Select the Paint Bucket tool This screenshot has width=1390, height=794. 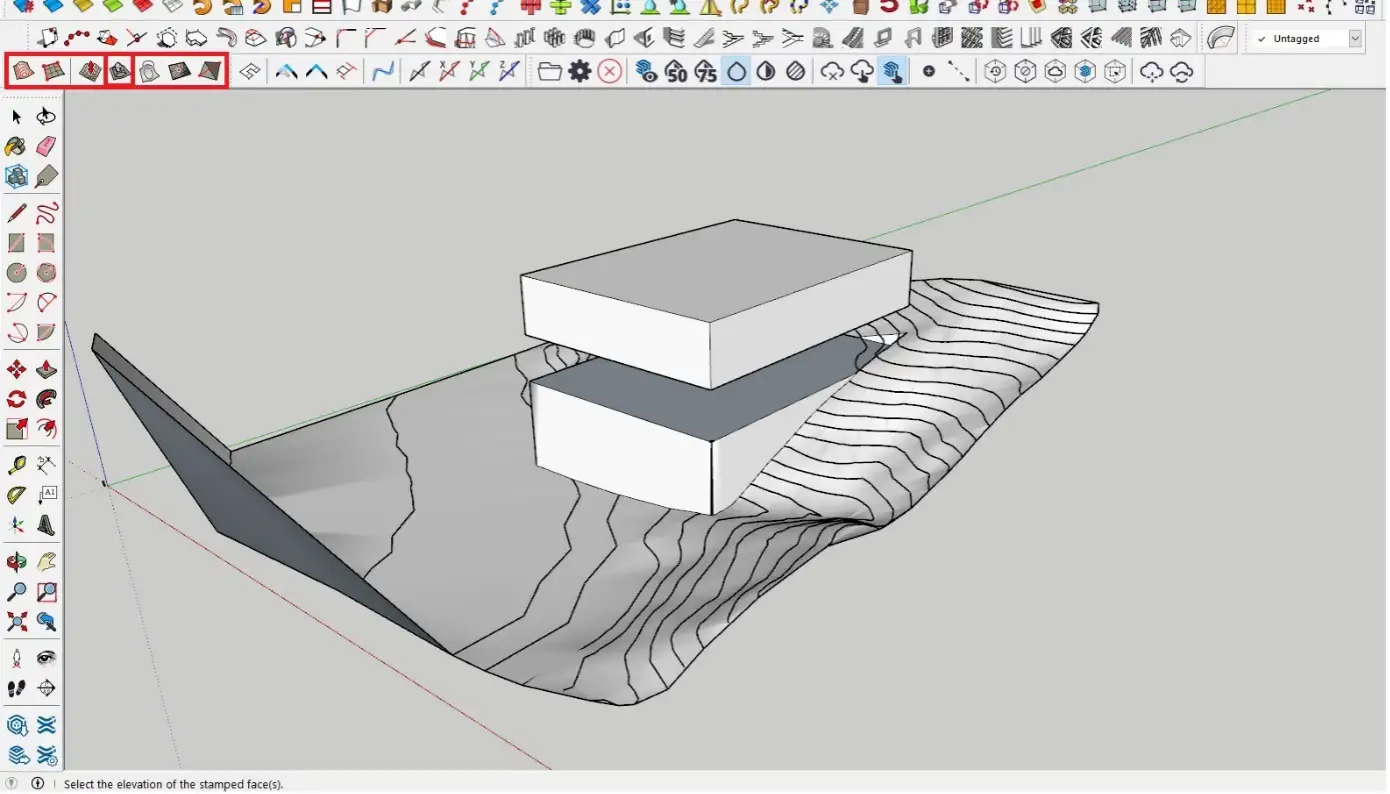pos(15,146)
